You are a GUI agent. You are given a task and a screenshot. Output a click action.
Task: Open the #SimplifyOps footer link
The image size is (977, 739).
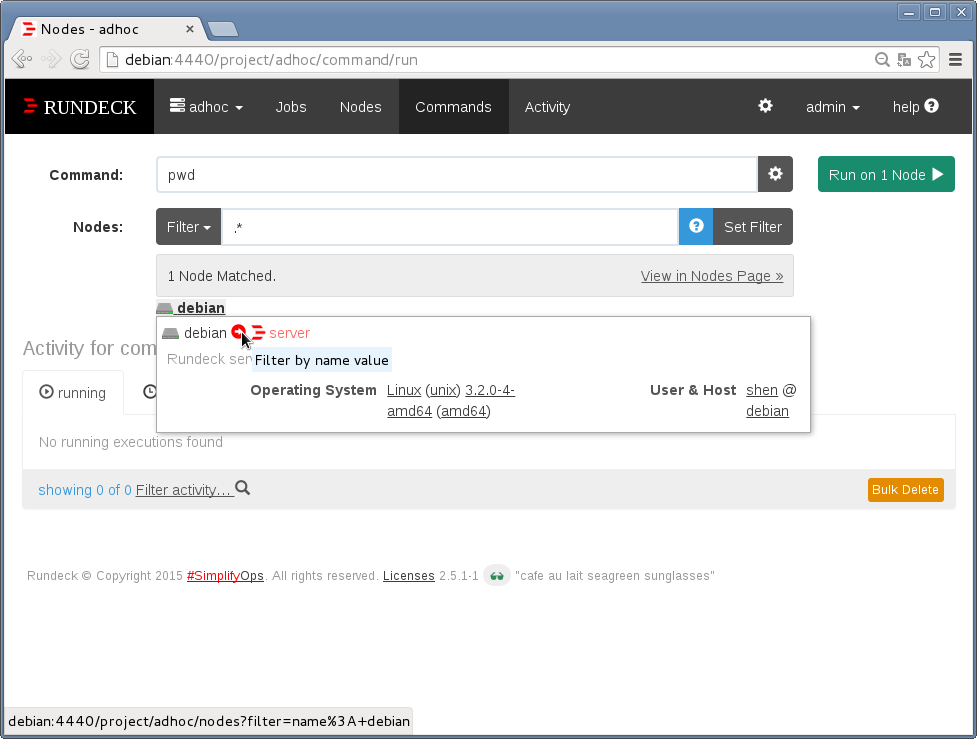(x=225, y=576)
